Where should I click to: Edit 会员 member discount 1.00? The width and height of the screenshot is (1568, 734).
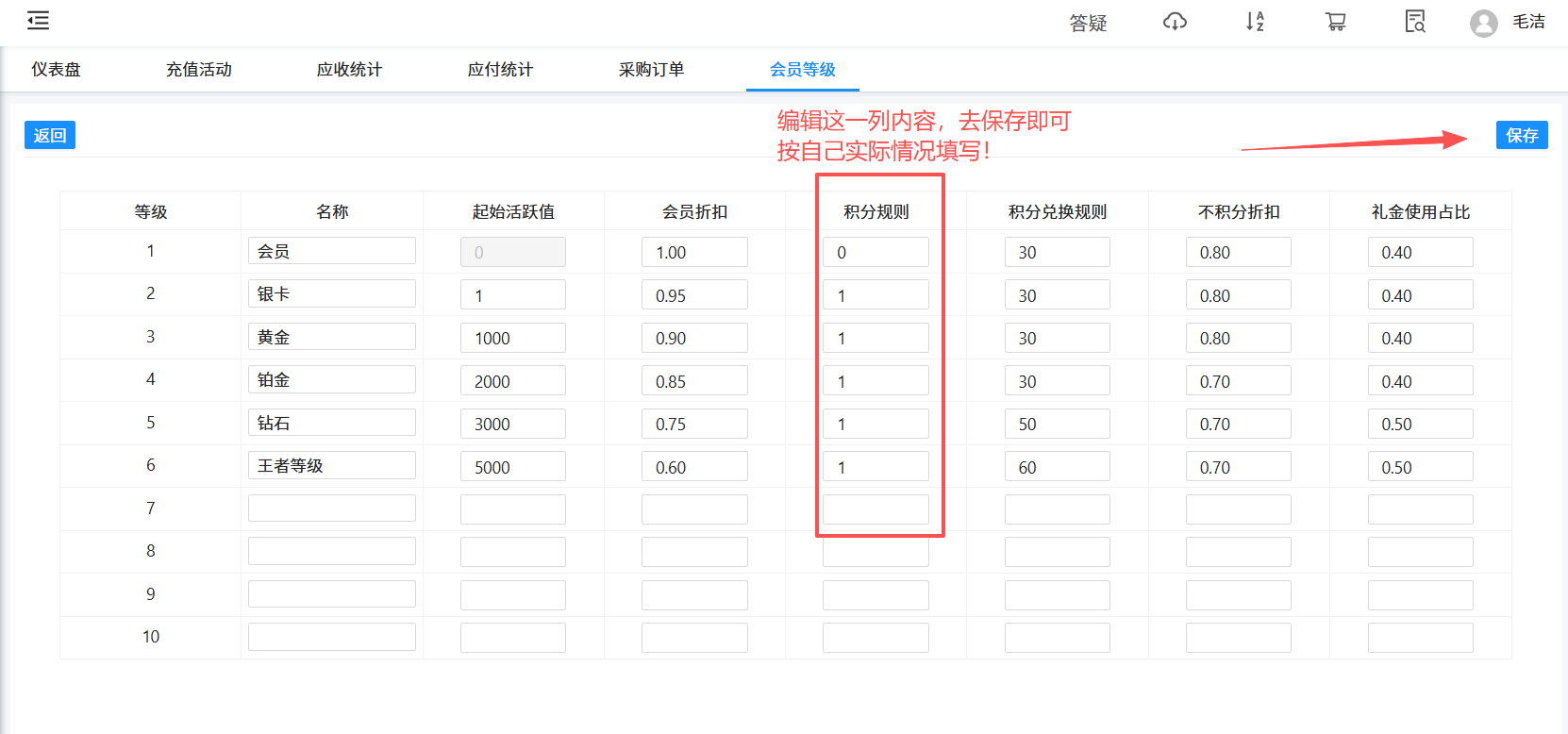pyautogui.click(x=694, y=252)
